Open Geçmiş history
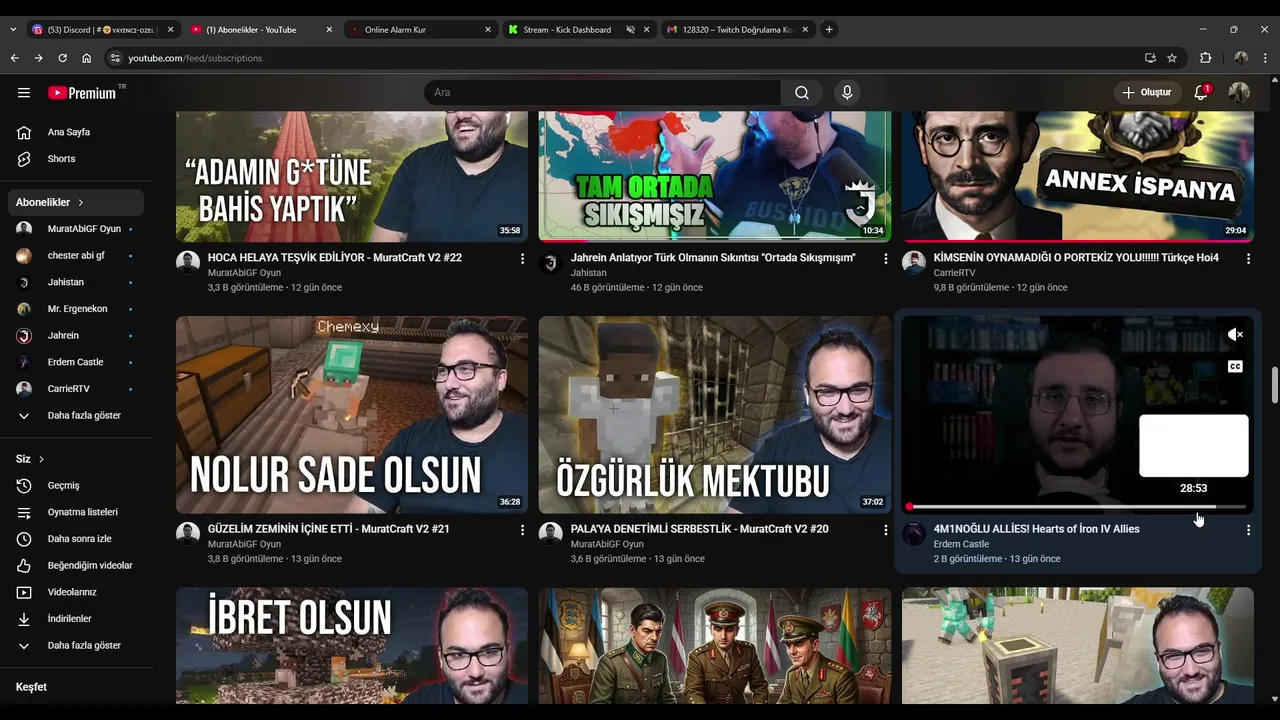Viewport: 1280px width, 720px height. pos(78,486)
